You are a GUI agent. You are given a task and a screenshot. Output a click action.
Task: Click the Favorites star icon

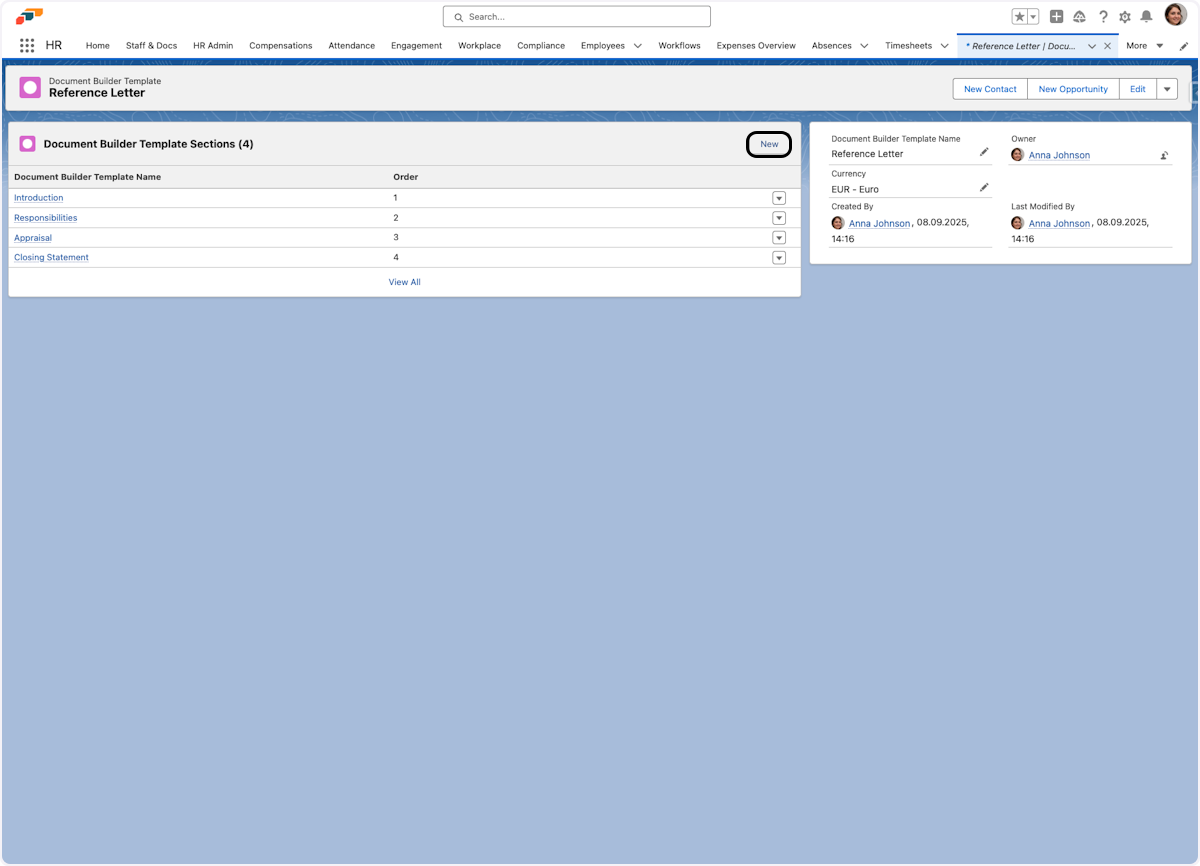1019,17
